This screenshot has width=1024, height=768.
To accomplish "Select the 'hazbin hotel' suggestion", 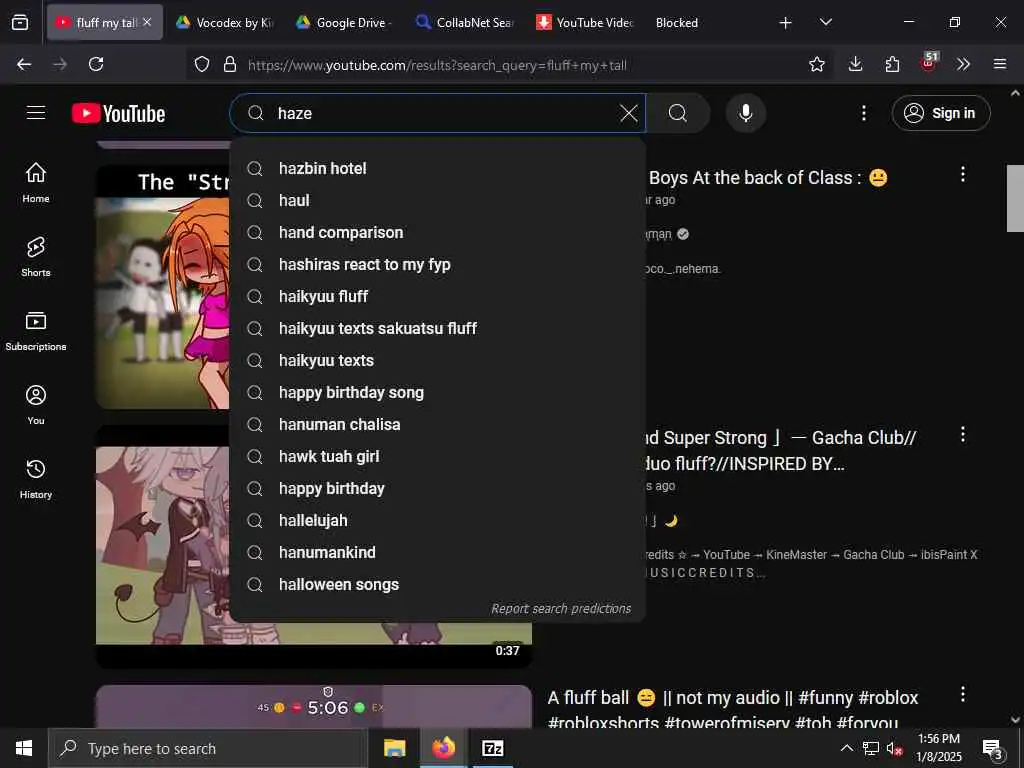I will tap(438, 168).
